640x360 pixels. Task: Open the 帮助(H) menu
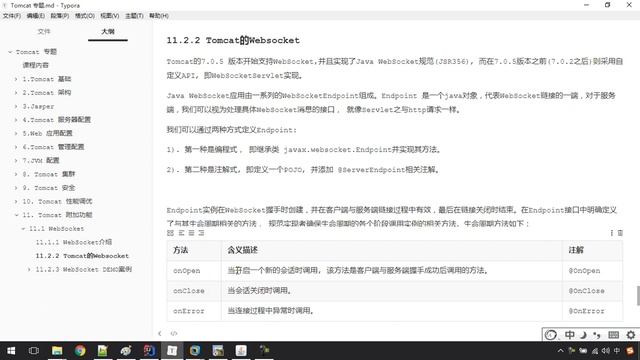tap(159, 16)
